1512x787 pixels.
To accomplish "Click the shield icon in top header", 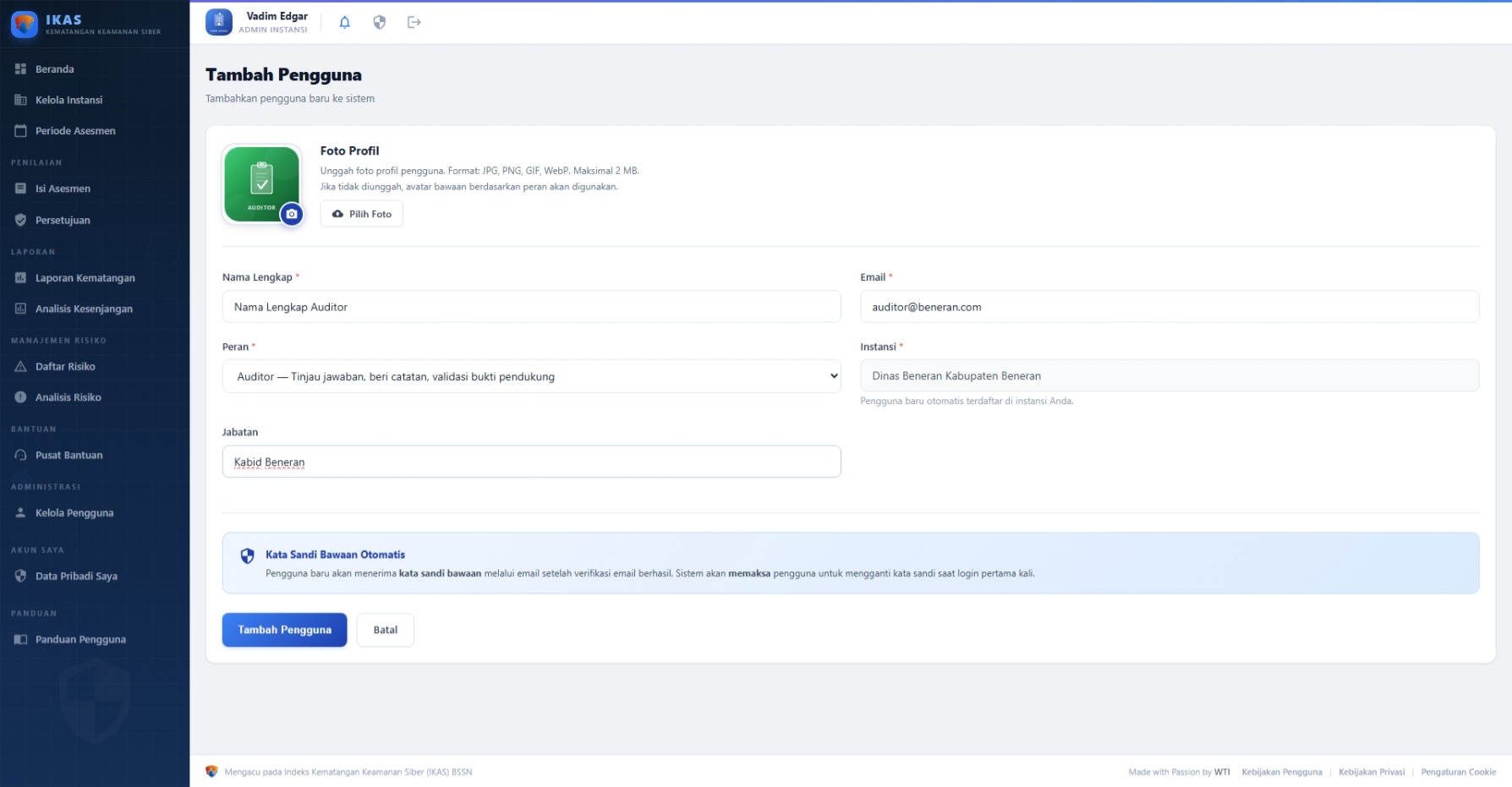I will click(380, 23).
